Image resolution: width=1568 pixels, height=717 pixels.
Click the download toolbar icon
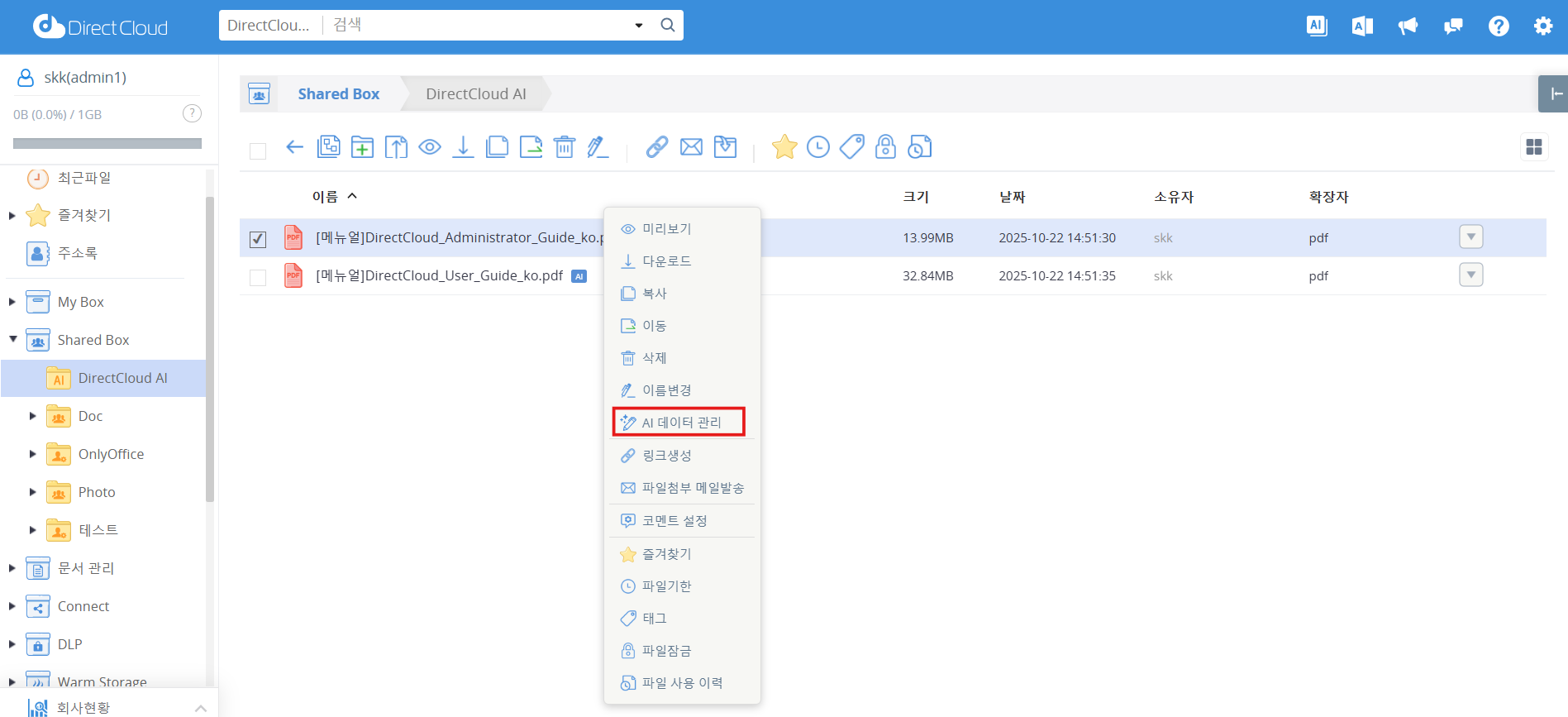pyautogui.click(x=464, y=147)
